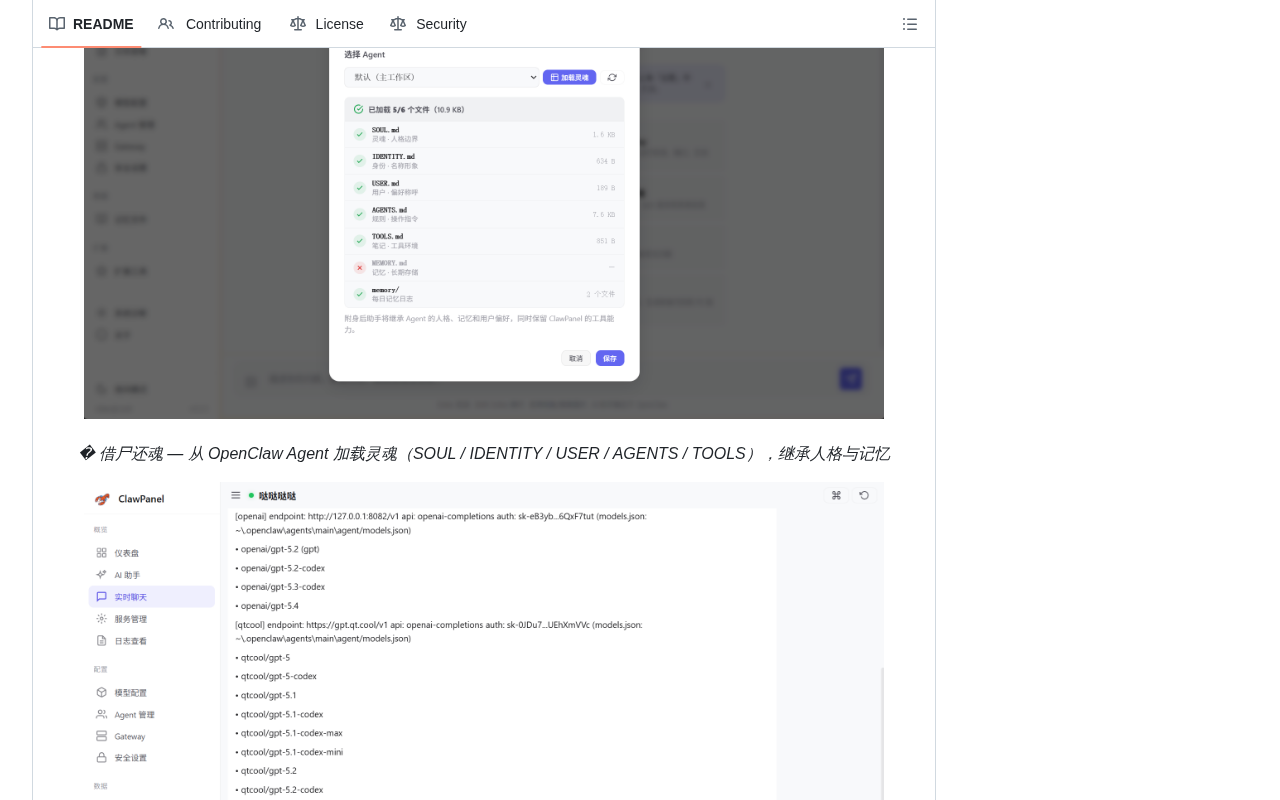
Task: Switch to the Contributing tab
Action: tap(210, 24)
